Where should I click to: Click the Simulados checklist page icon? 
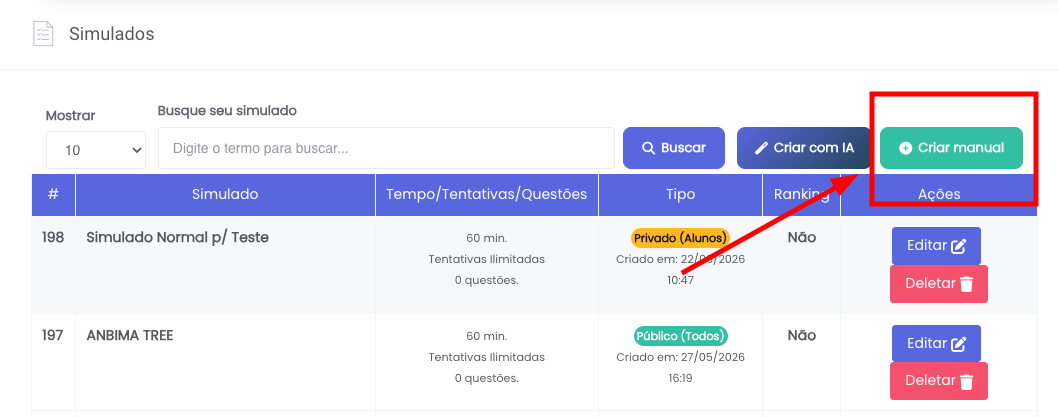(x=43, y=34)
